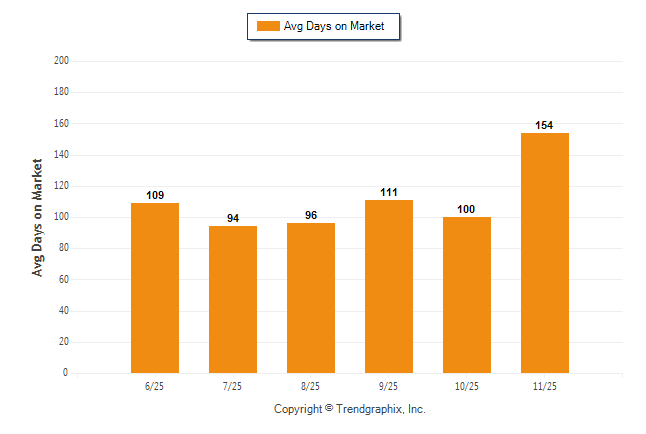
Task: Click the 111 value label above bar
Action: click(389, 193)
